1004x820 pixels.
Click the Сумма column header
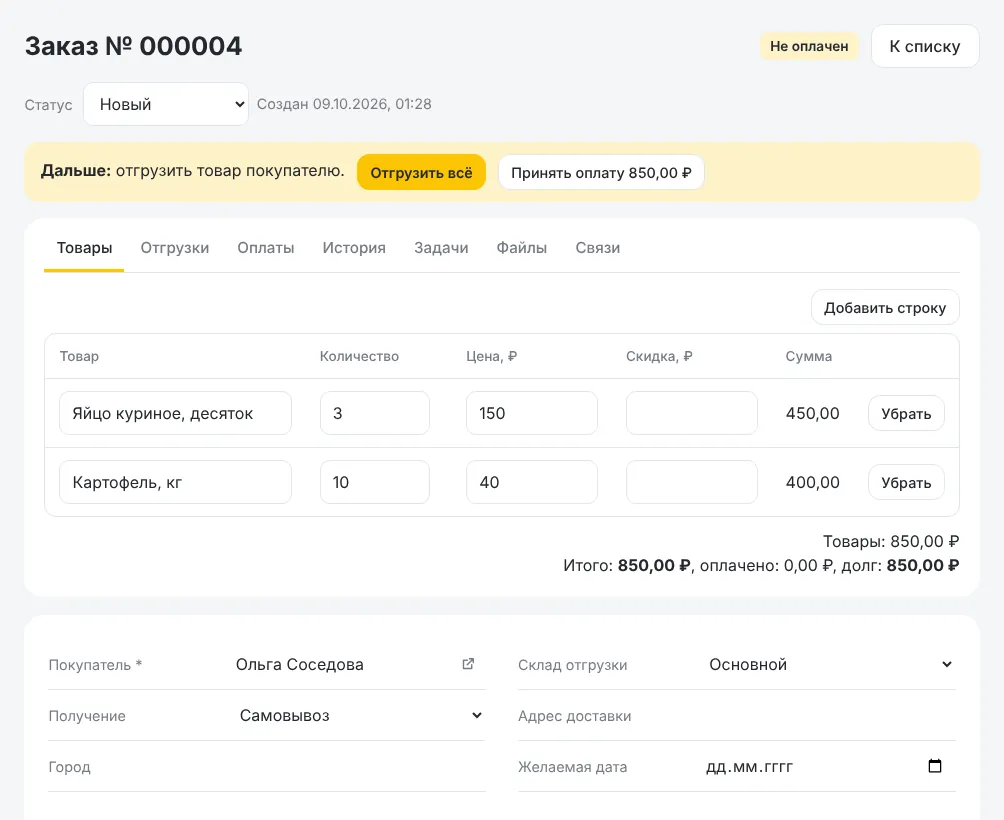pyautogui.click(x=809, y=356)
